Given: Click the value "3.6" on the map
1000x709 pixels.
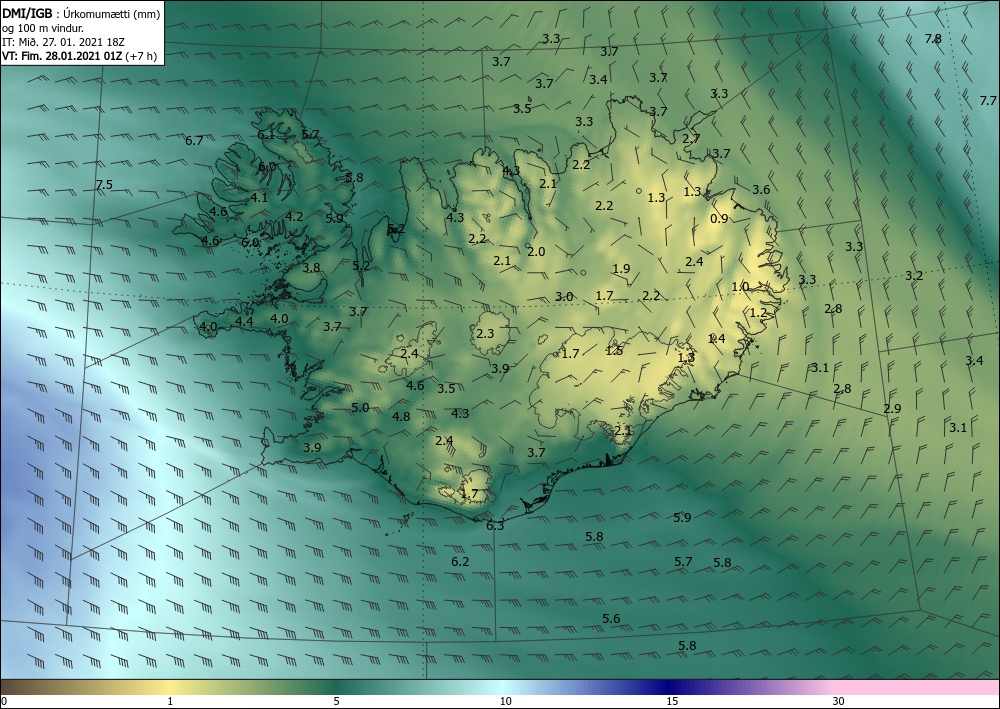Looking at the screenshot, I should pyautogui.click(x=761, y=189).
